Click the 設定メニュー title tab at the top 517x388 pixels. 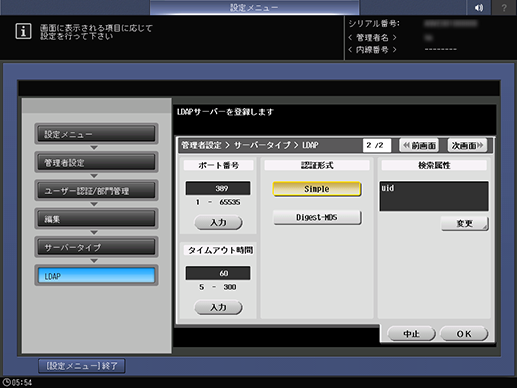[254, 7]
